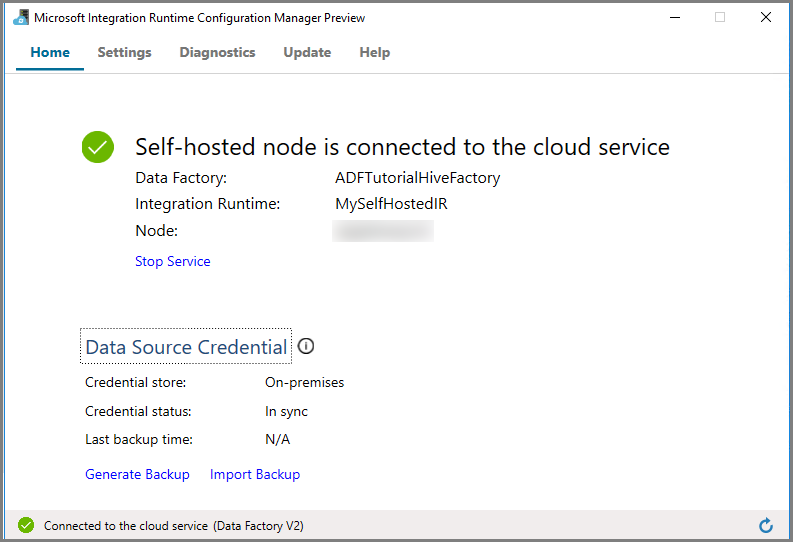Viewport: 793px width, 542px height.
Task: Click the Import Backup link
Action: click(255, 474)
